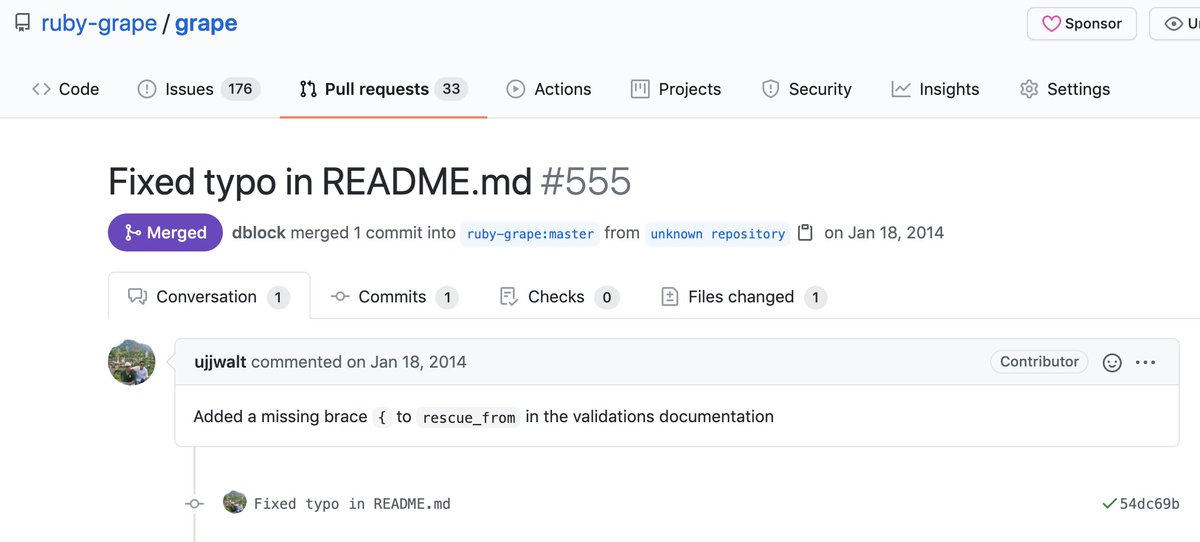1200x542 pixels.
Task: Click the green check status icon
Action: (1109, 504)
